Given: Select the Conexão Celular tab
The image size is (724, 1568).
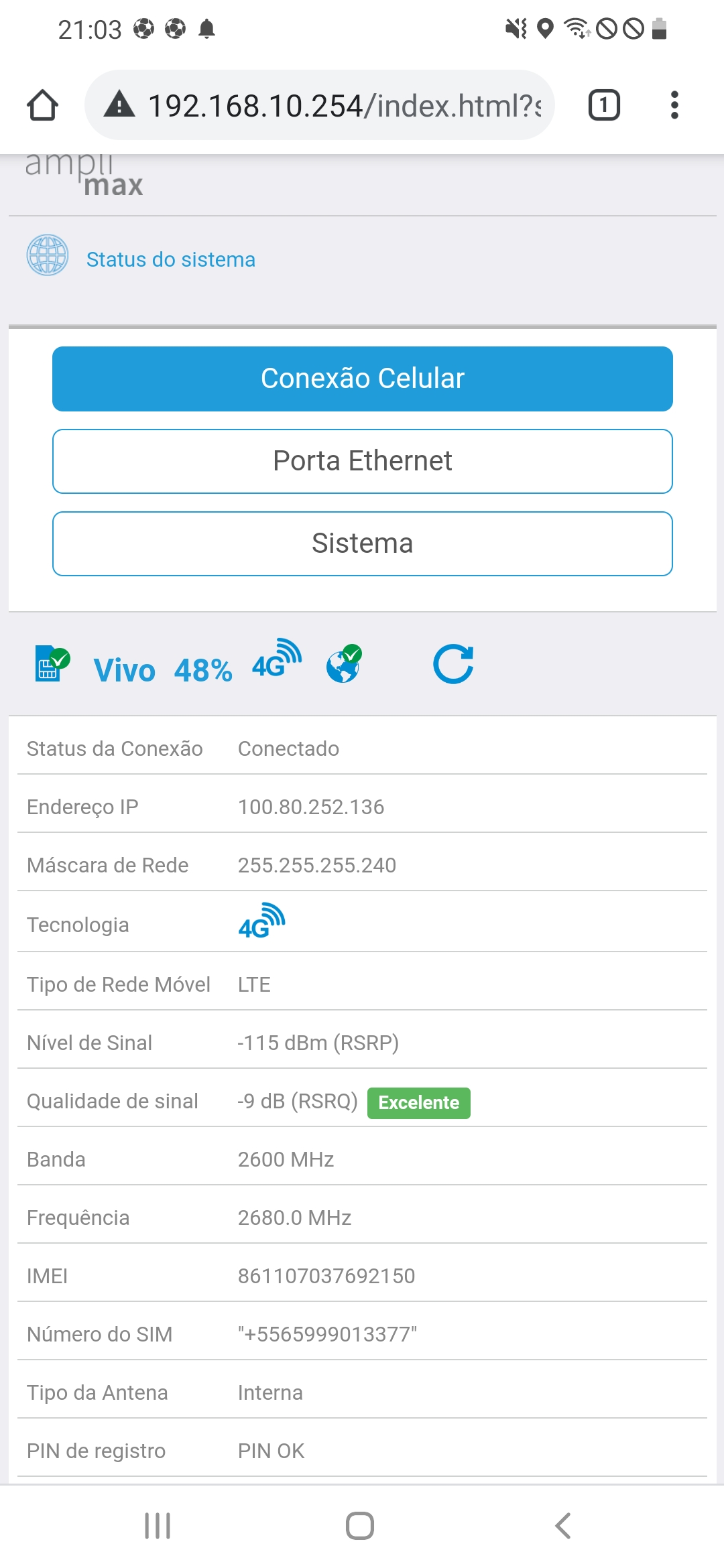Looking at the screenshot, I should [363, 379].
